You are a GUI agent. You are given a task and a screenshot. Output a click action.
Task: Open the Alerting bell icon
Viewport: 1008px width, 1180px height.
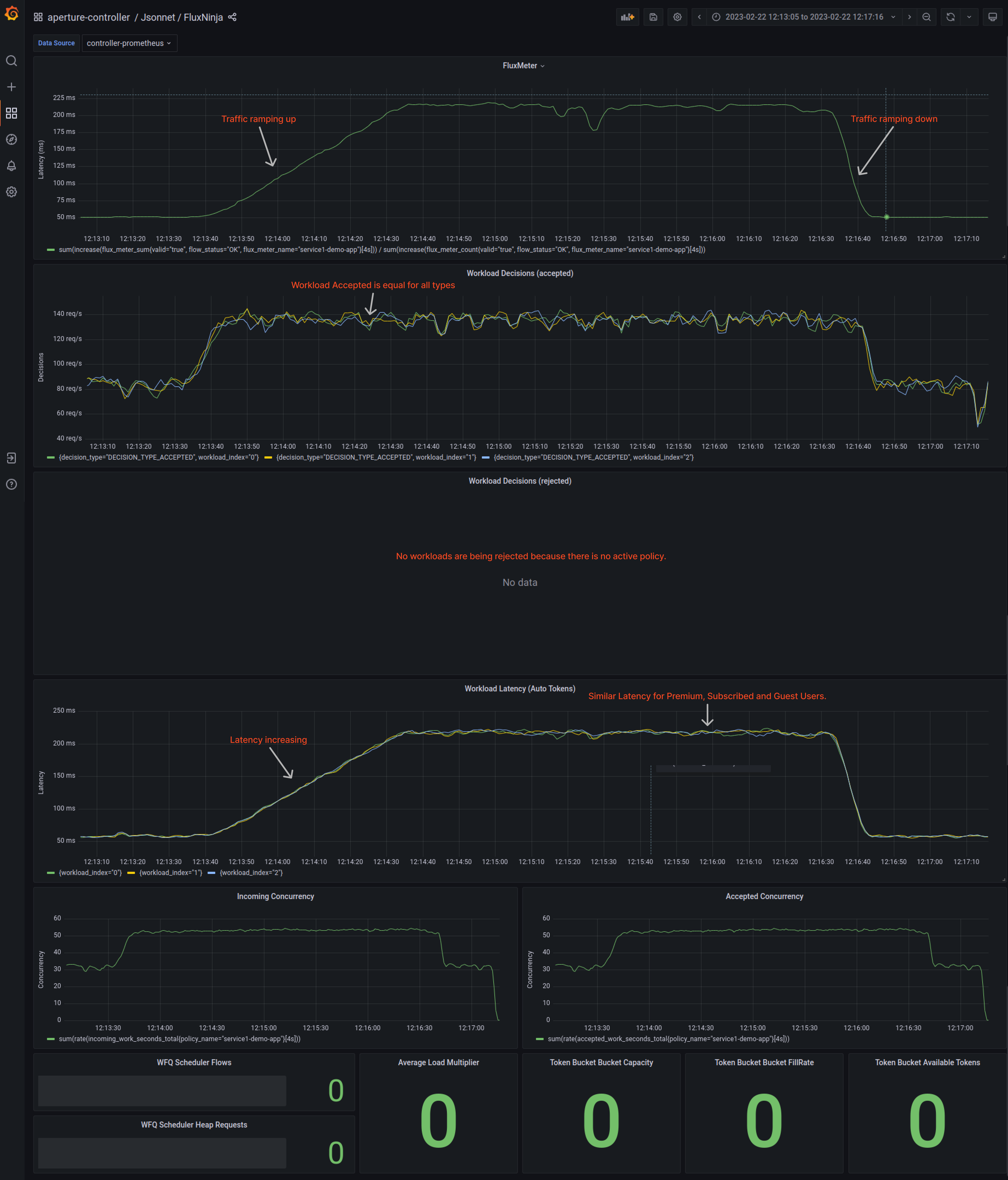(11, 166)
